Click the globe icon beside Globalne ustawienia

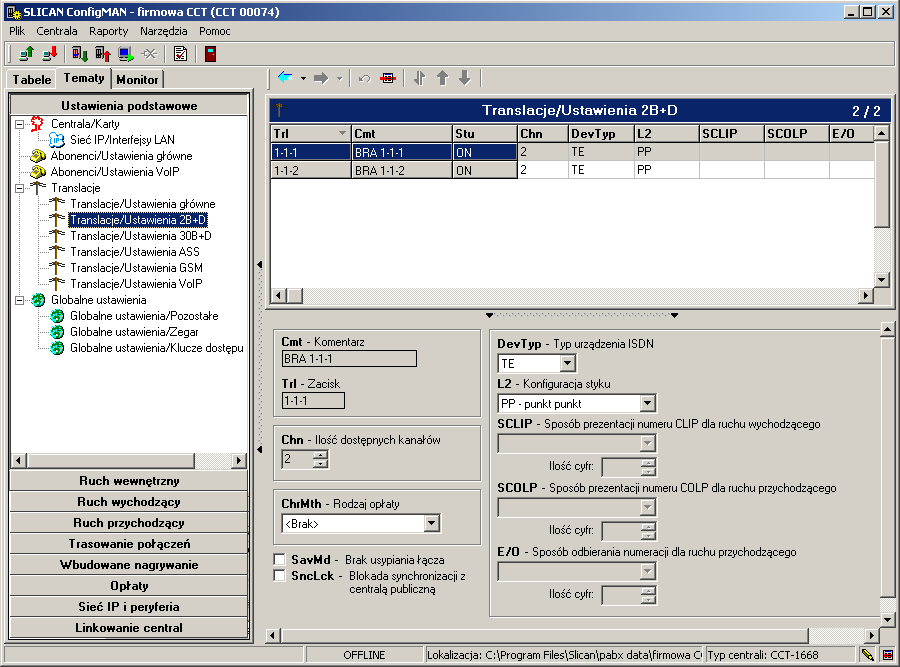38,300
